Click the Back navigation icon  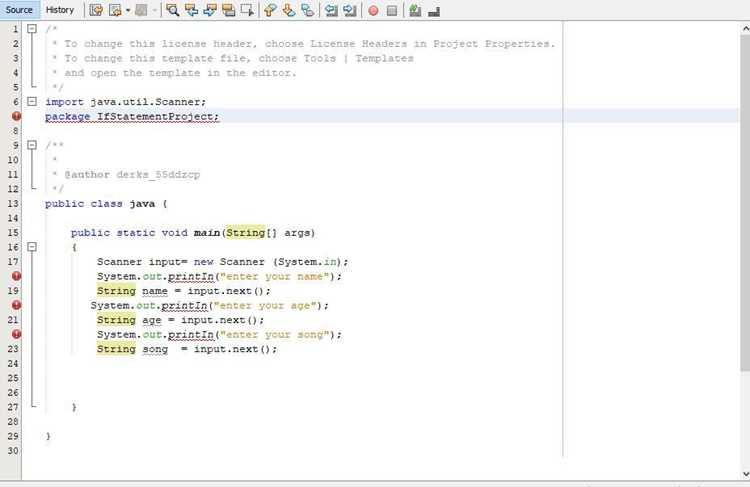click(x=115, y=11)
